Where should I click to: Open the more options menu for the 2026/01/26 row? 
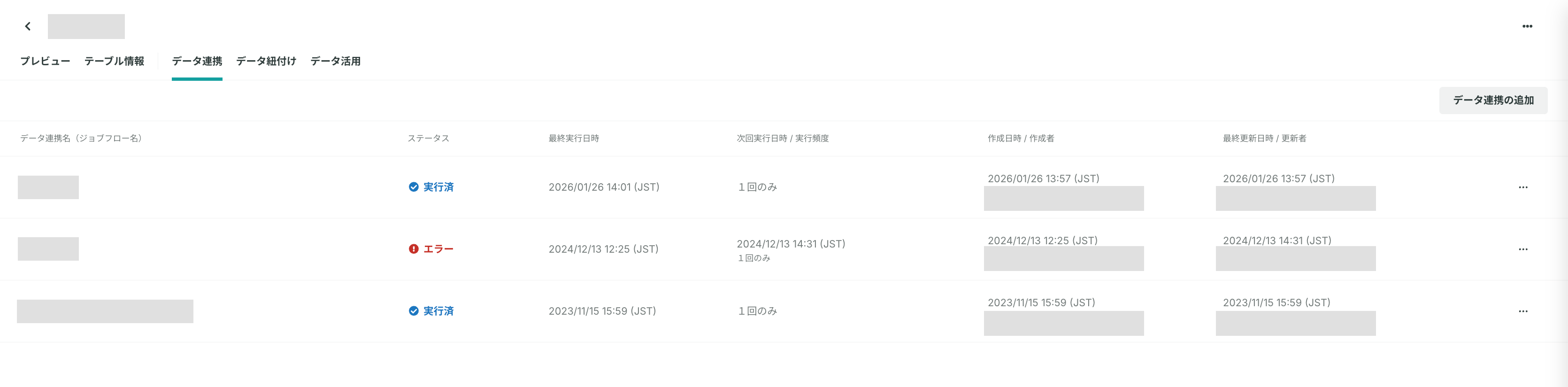tap(1522, 187)
